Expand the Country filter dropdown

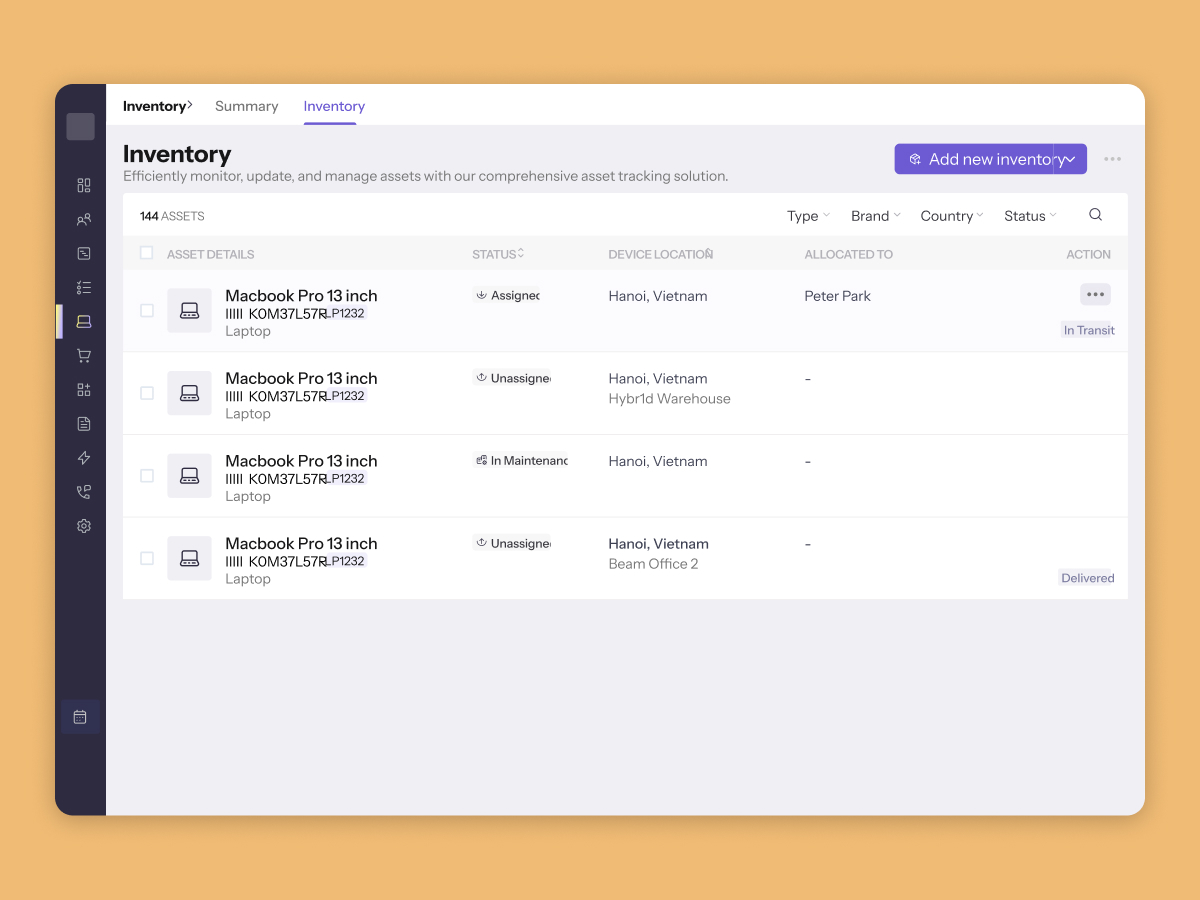coord(951,216)
